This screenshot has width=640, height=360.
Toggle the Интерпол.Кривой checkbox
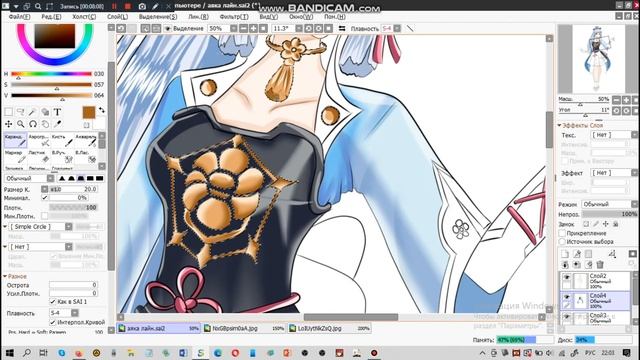pos(53,322)
